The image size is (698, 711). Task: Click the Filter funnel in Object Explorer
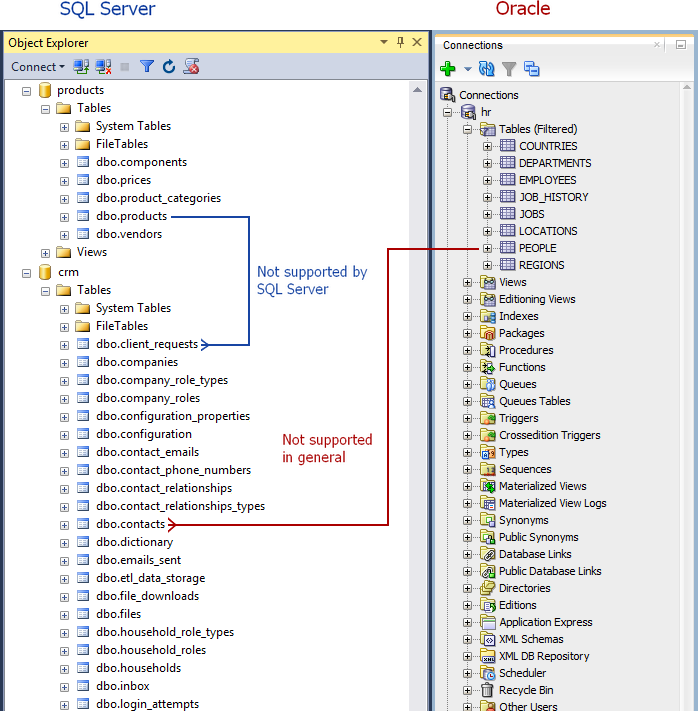tap(147, 67)
